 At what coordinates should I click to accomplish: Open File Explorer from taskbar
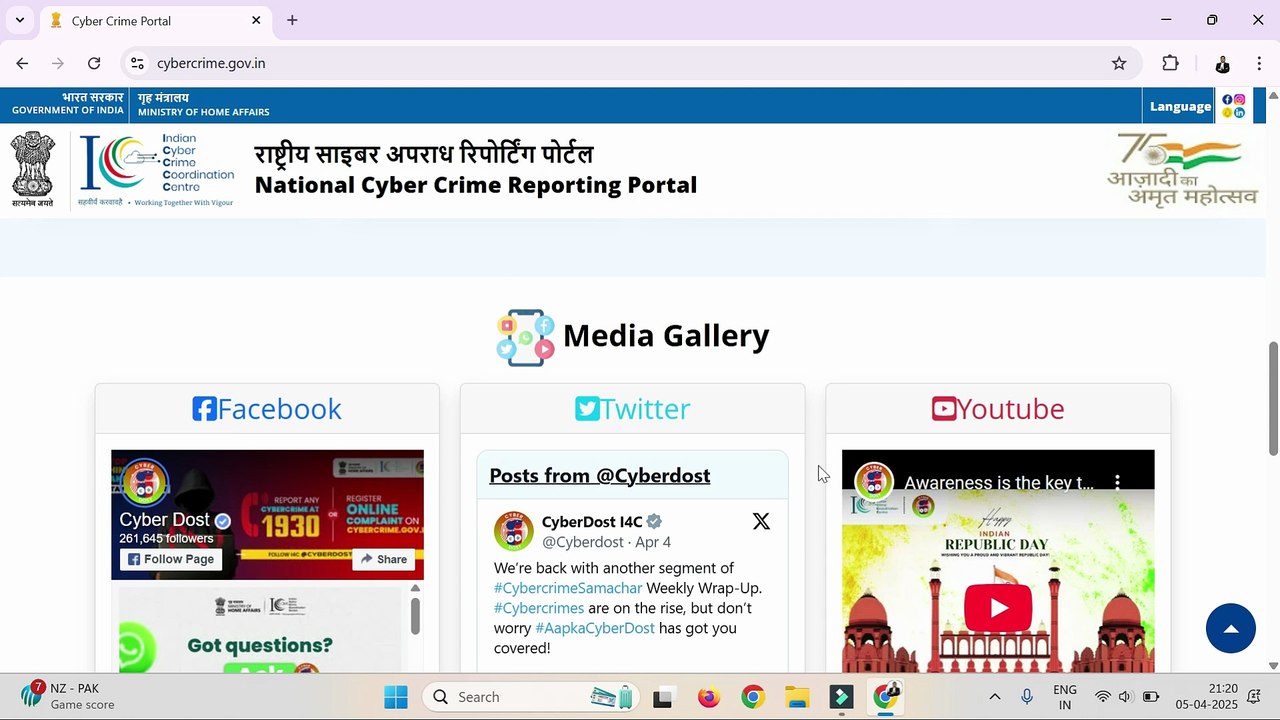[x=797, y=697]
